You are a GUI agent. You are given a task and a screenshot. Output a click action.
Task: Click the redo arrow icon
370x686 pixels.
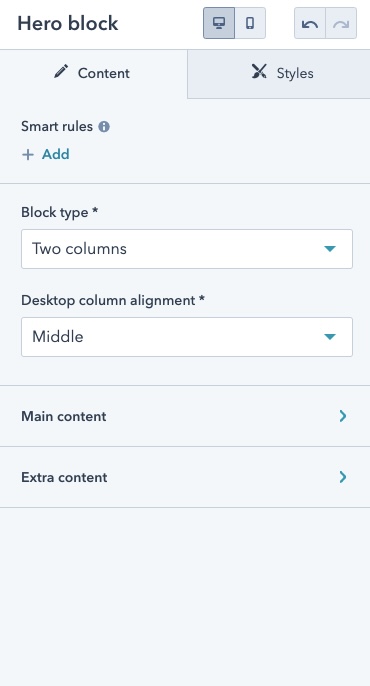pyautogui.click(x=341, y=23)
